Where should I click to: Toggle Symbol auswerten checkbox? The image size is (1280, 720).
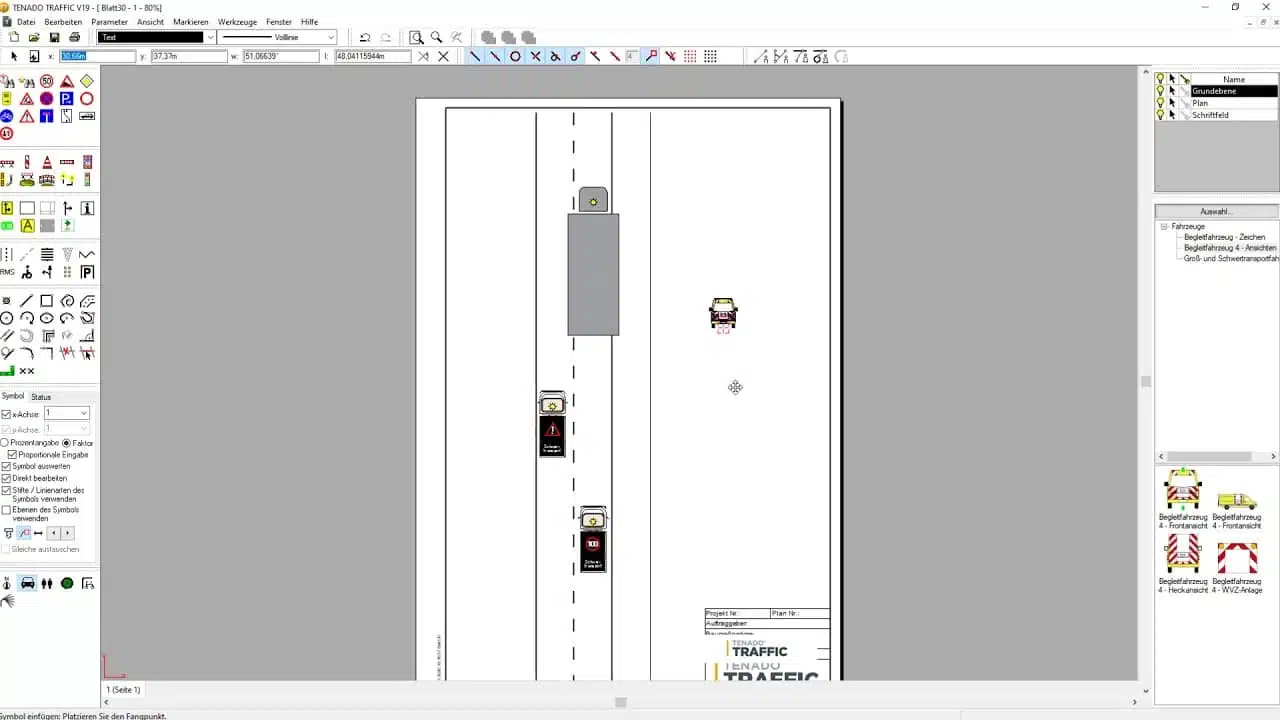click(6, 466)
